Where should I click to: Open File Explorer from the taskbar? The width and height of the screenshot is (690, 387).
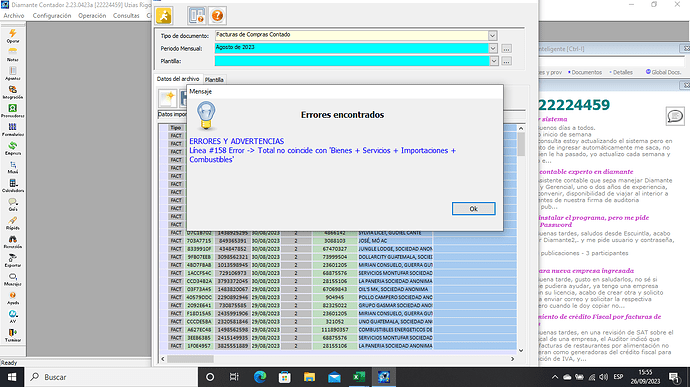point(309,377)
